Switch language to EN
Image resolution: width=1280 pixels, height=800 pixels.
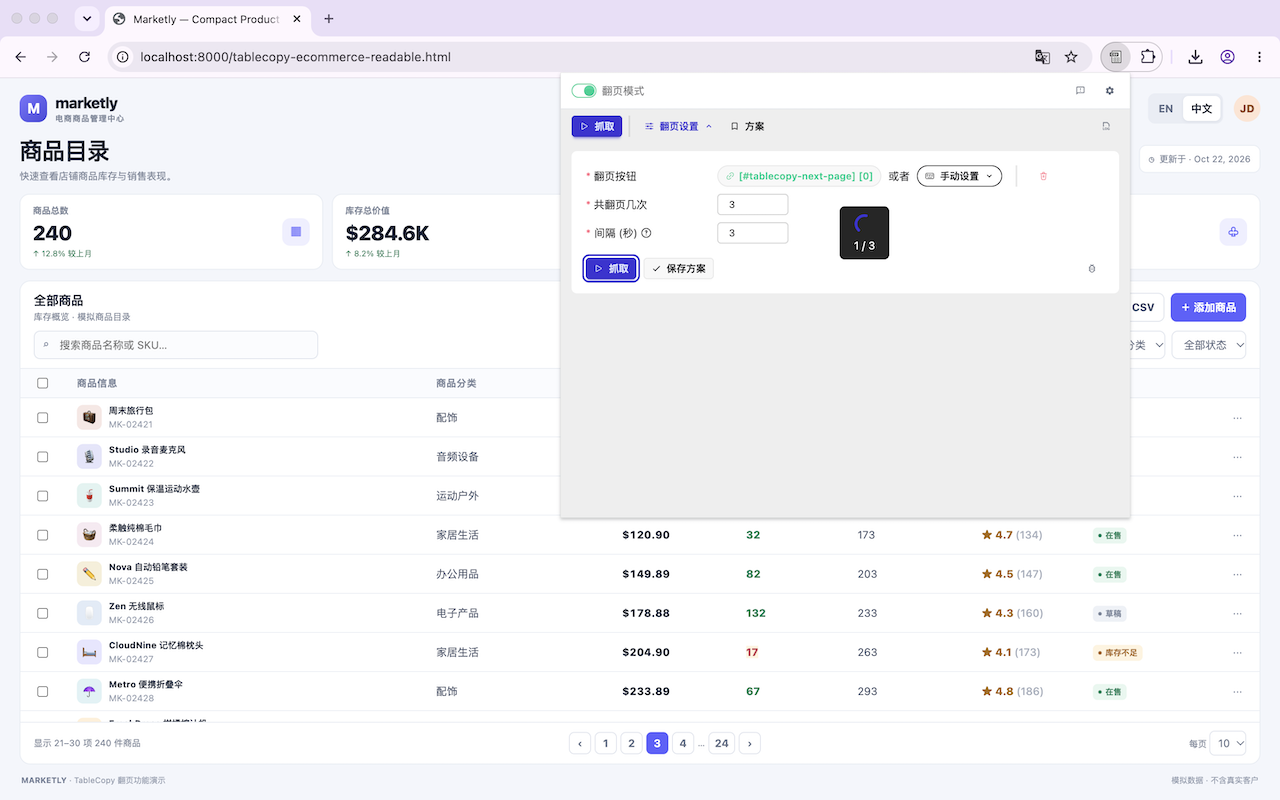1166,109
